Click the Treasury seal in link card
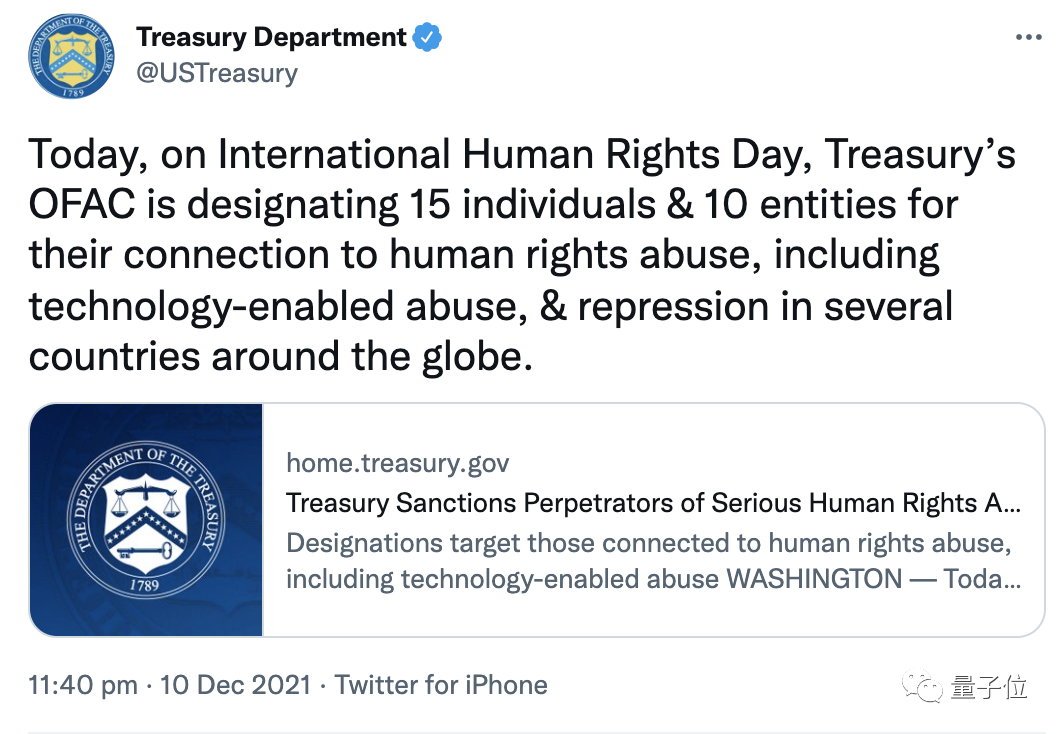This screenshot has width=1062, height=734. [x=146, y=520]
